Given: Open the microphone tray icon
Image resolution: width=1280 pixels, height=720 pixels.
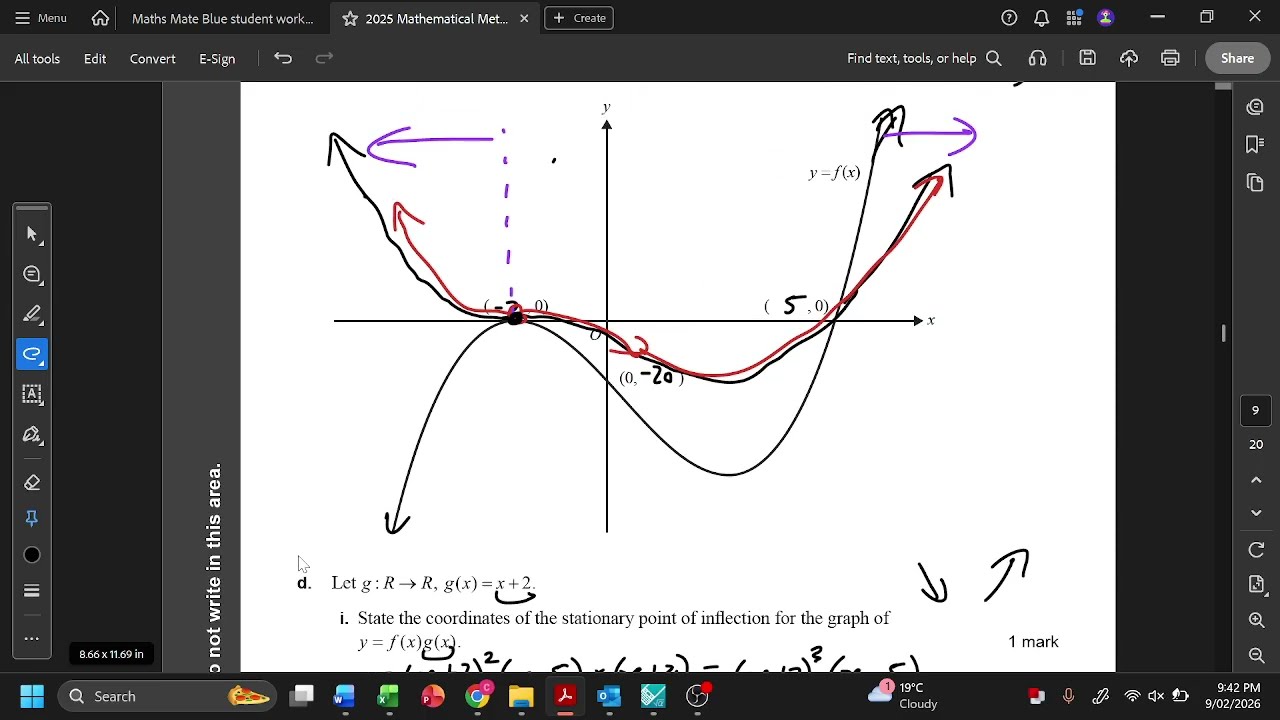Looking at the screenshot, I should 1068,696.
